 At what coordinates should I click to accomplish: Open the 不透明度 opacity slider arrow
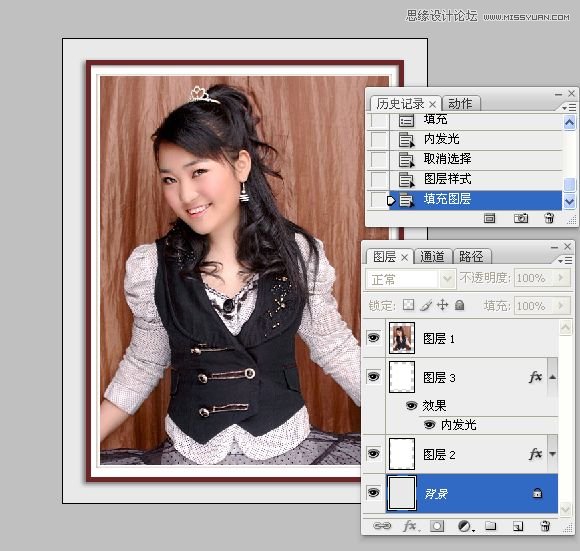coord(562,277)
